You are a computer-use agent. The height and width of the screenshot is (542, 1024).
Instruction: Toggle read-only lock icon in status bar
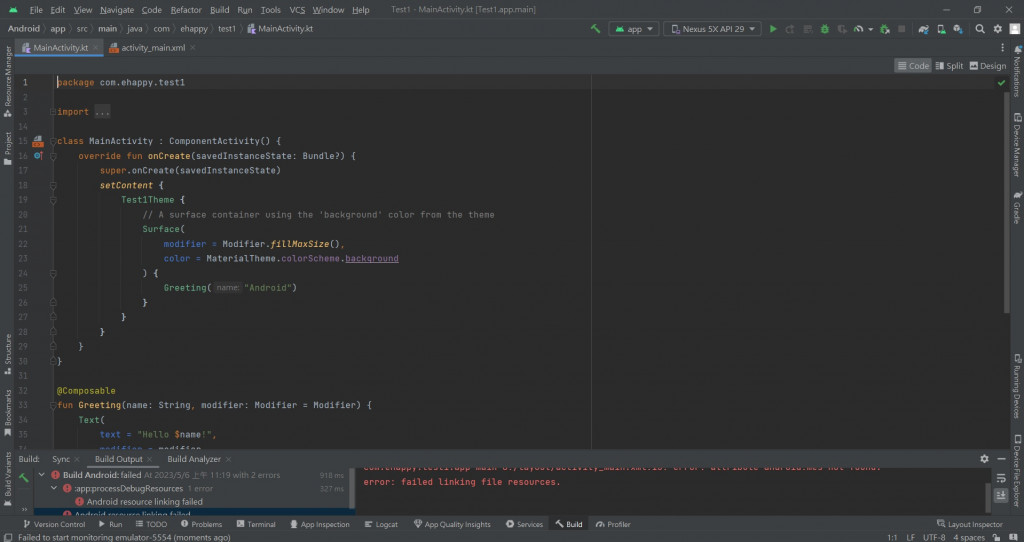pos(997,537)
